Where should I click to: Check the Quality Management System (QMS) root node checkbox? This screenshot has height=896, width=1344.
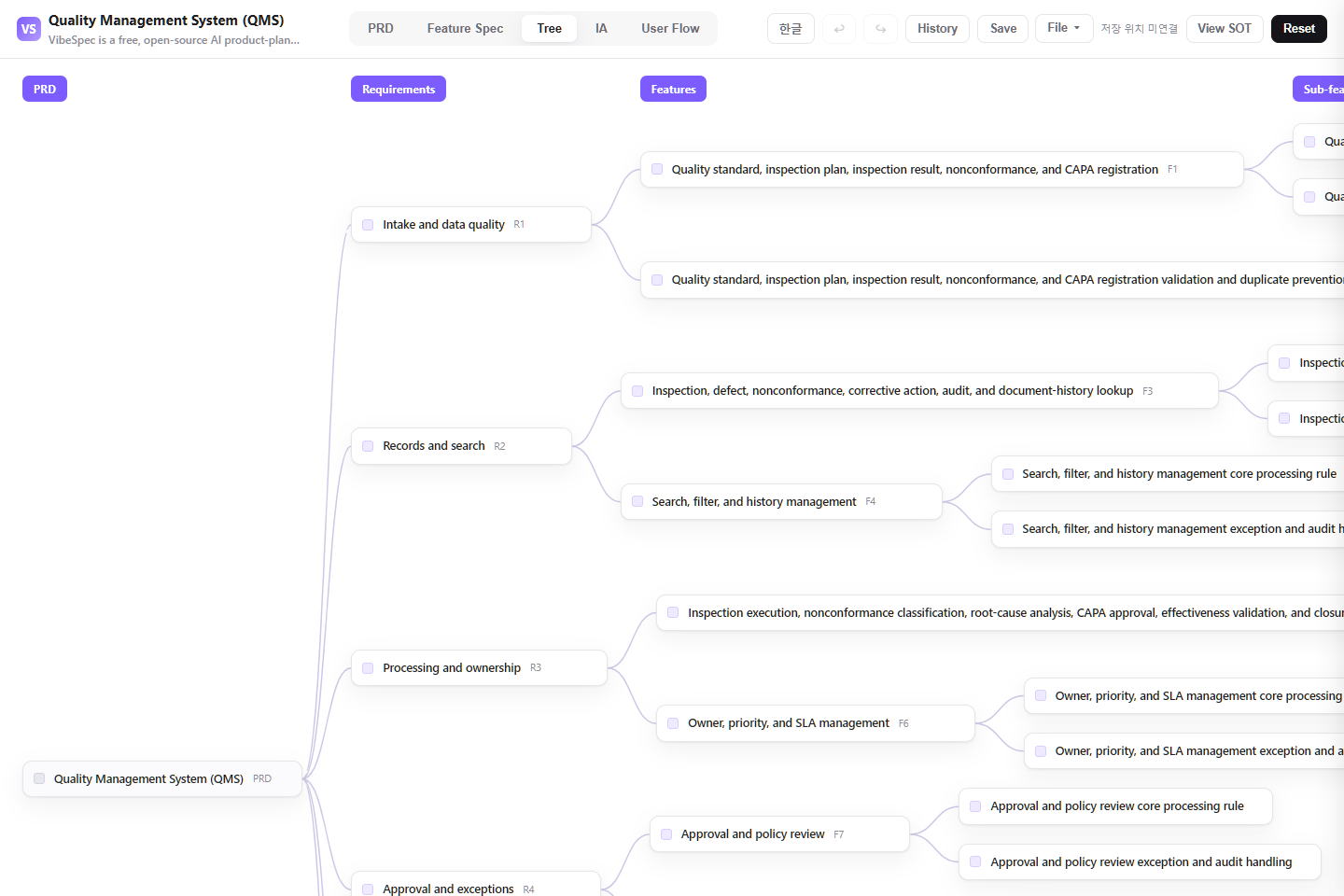click(x=39, y=778)
